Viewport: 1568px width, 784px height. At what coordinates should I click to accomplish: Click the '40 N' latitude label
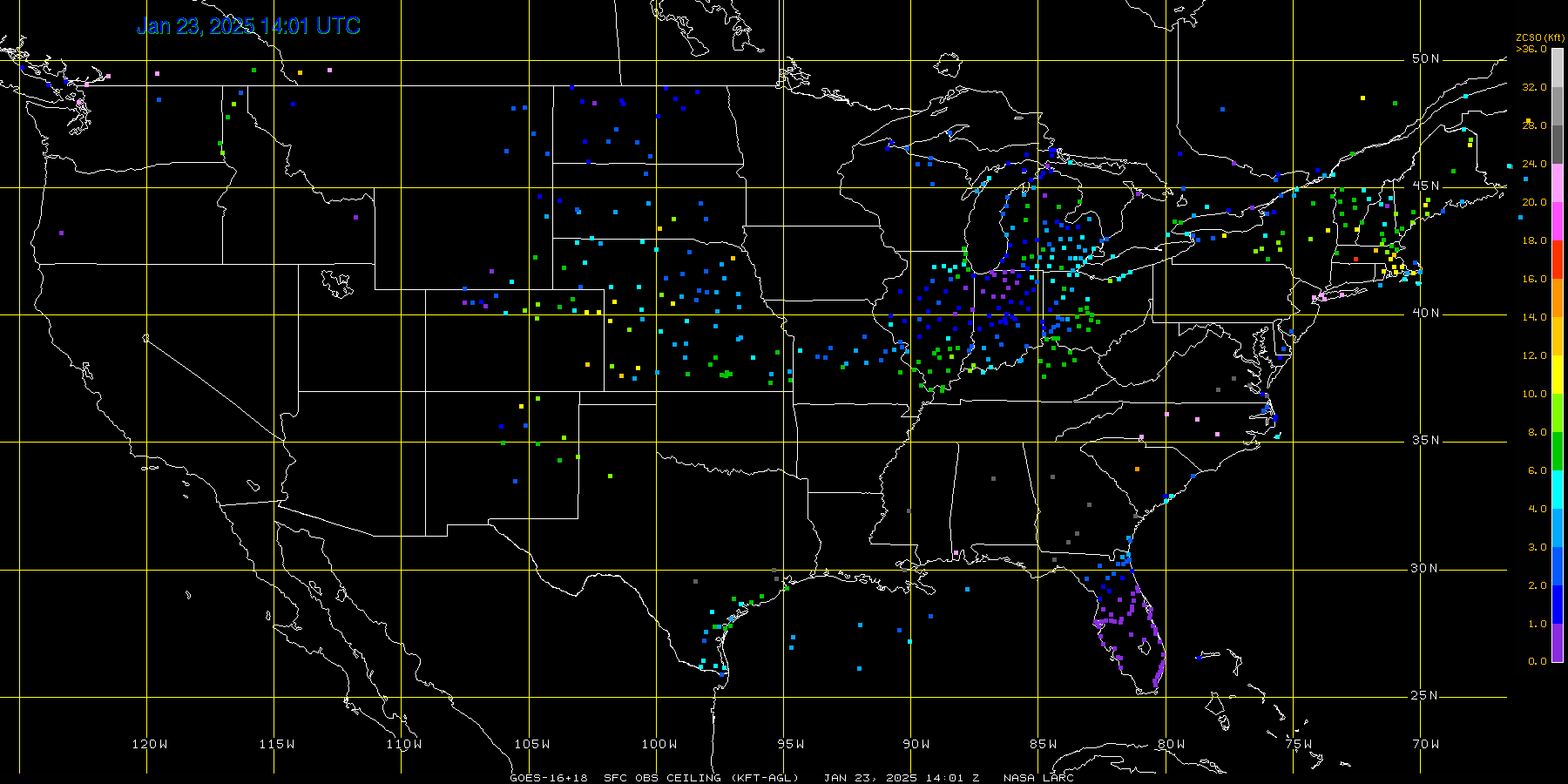[x=1425, y=313]
